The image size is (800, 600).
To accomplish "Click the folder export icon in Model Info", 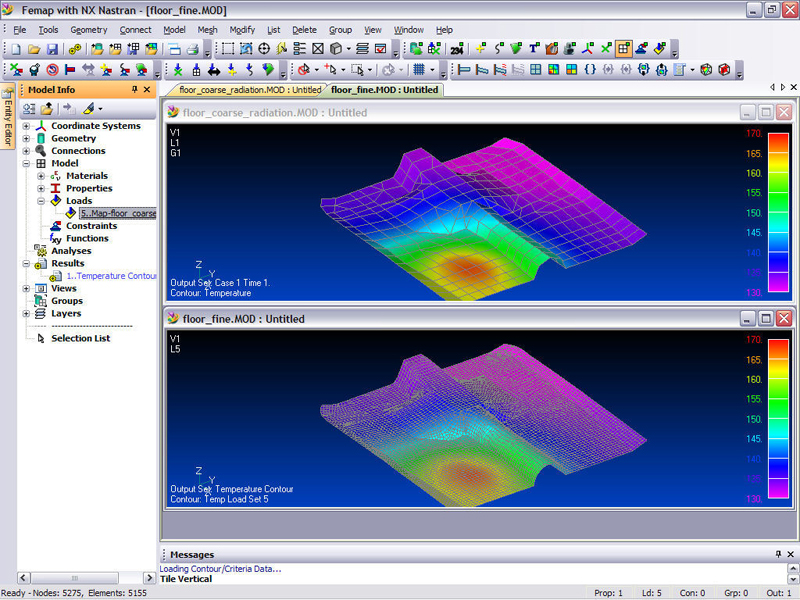I will [47, 109].
